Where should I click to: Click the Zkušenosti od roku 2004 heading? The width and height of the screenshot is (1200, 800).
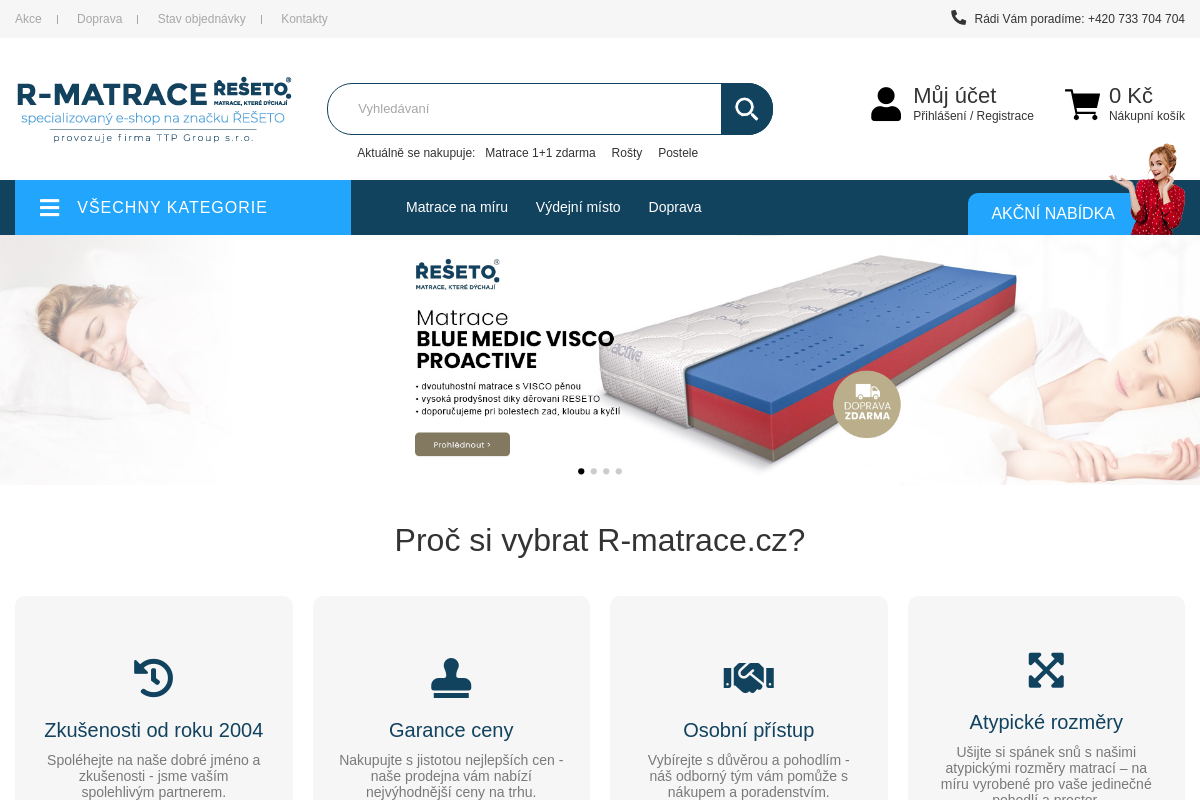(154, 730)
